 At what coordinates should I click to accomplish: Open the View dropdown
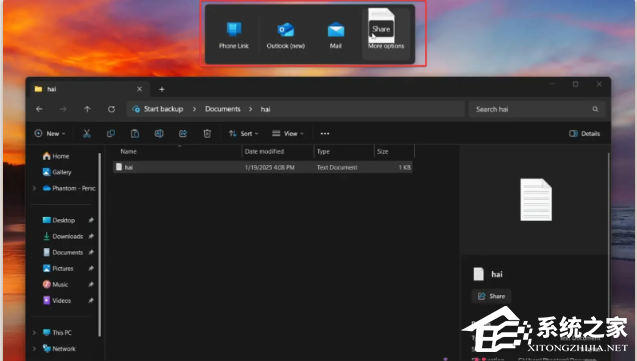point(288,134)
